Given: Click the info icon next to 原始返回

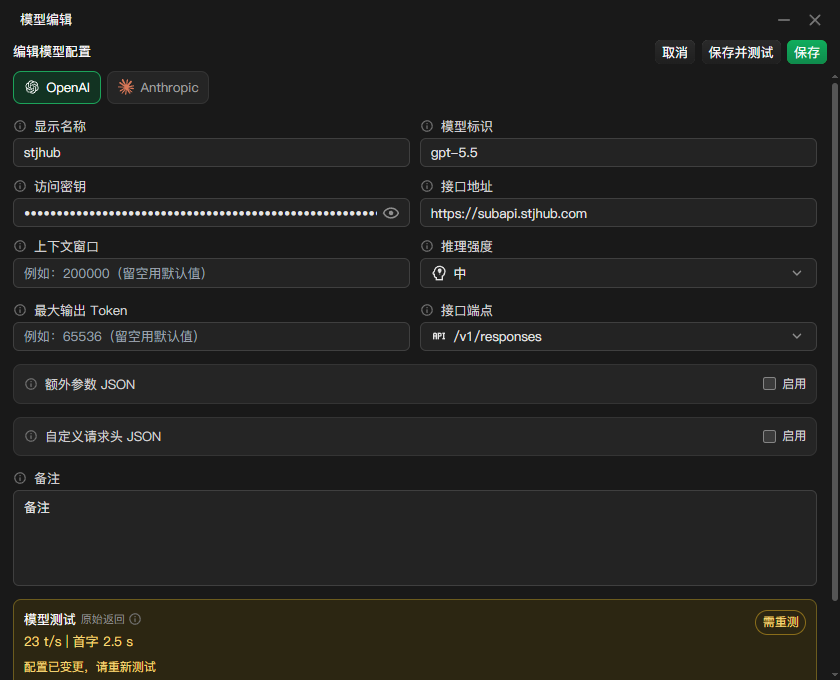Looking at the screenshot, I should click(135, 619).
